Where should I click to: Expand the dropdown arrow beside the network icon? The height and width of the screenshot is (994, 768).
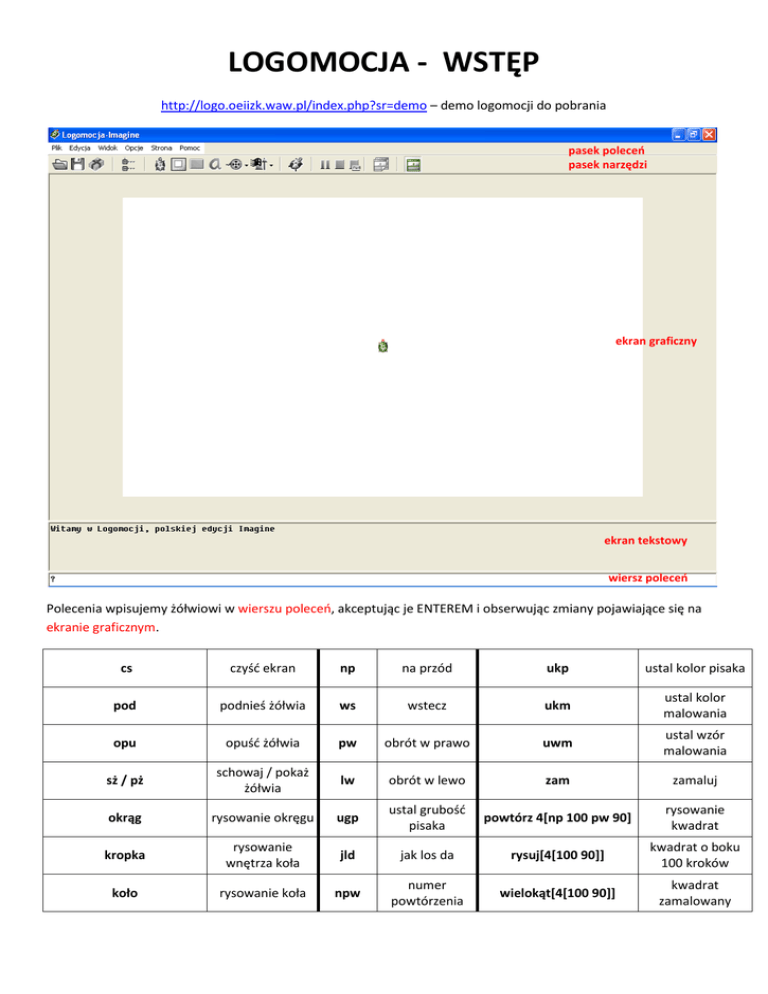pyautogui.click(x=272, y=165)
